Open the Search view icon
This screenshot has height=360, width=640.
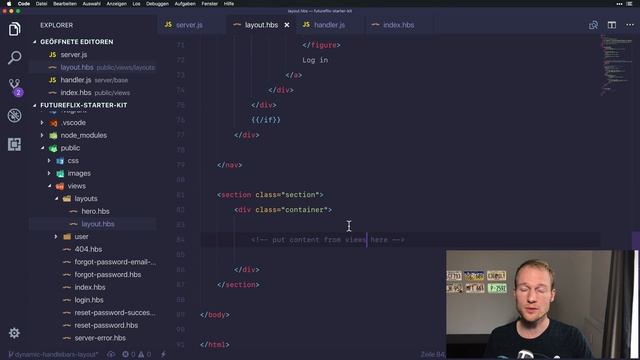[x=14, y=58]
